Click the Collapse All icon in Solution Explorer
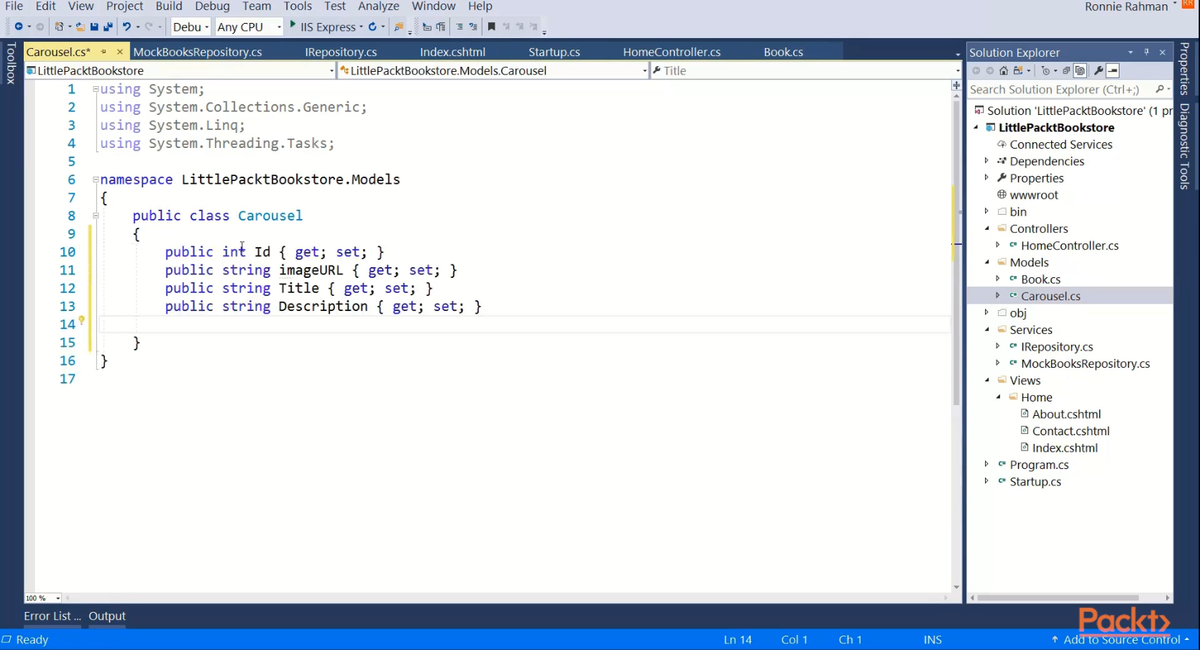Image resolution: width=1200 pixels, height=650 pixels. pyautogui.click(x=1066, y=71)
